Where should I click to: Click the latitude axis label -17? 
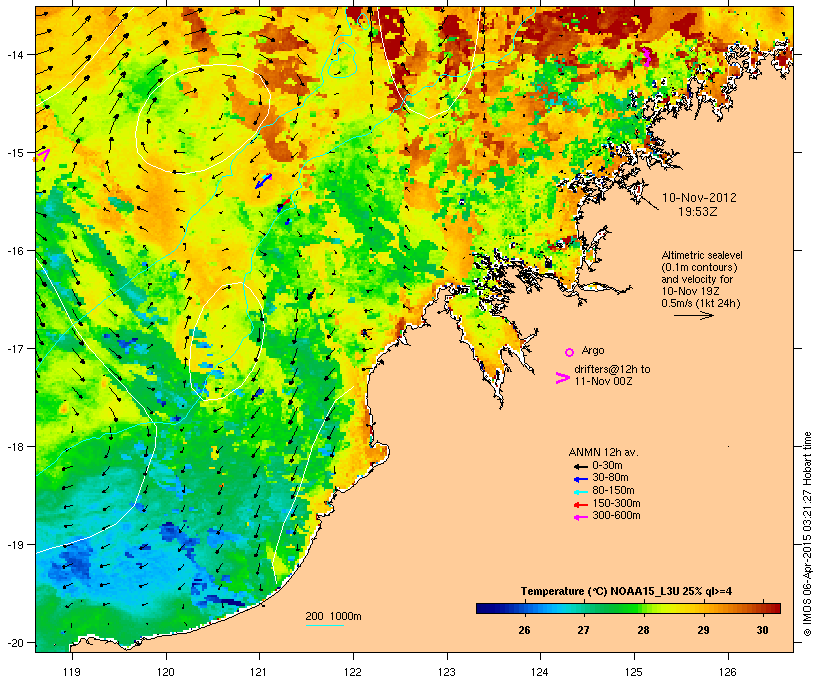coord(14,348)
